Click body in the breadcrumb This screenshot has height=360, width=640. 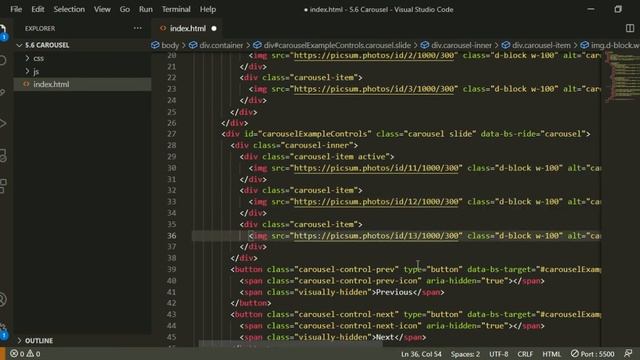pos(165,45)
